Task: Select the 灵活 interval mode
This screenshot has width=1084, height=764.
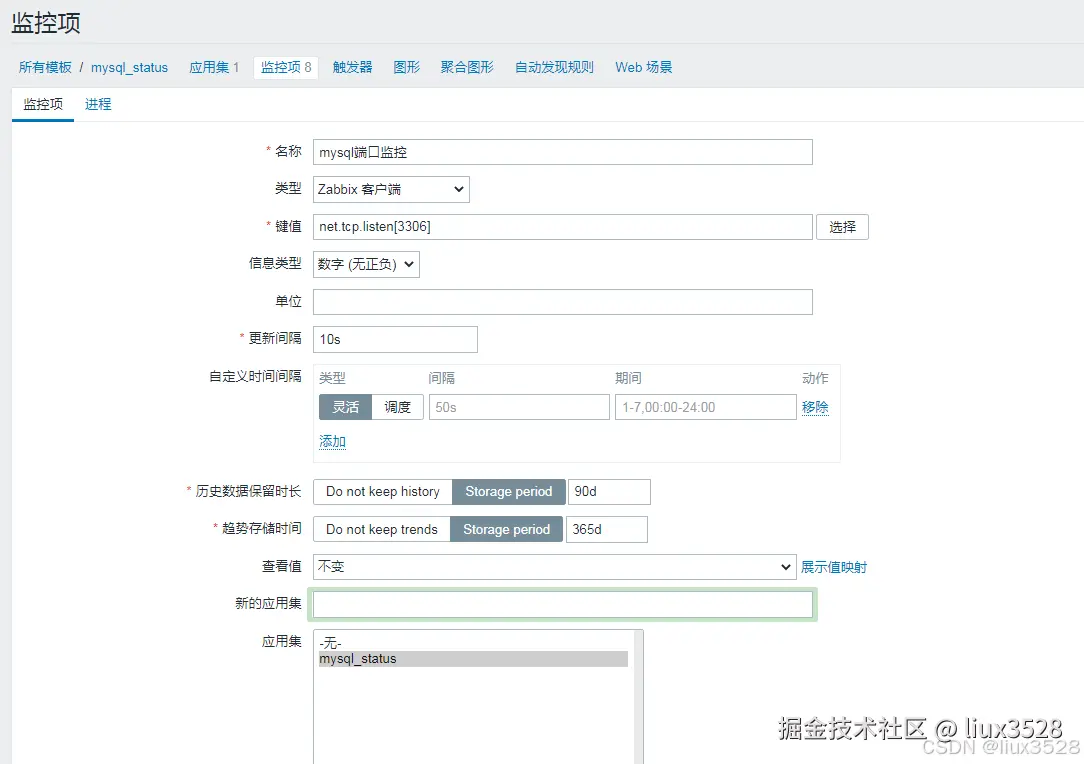Action: [x=344, y=407]
